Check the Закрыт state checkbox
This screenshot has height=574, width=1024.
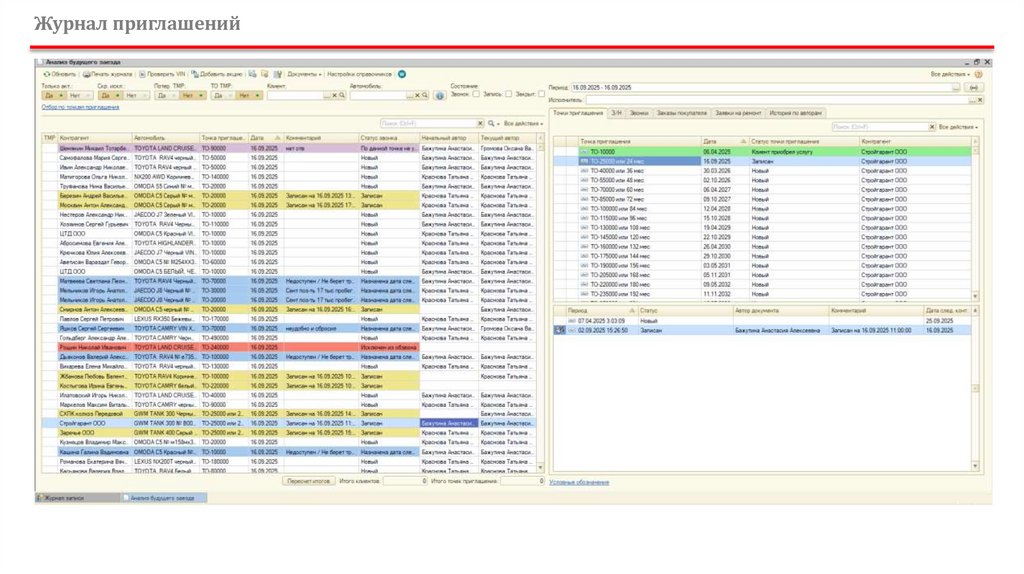pyautogui.click(x=541, y=94)
